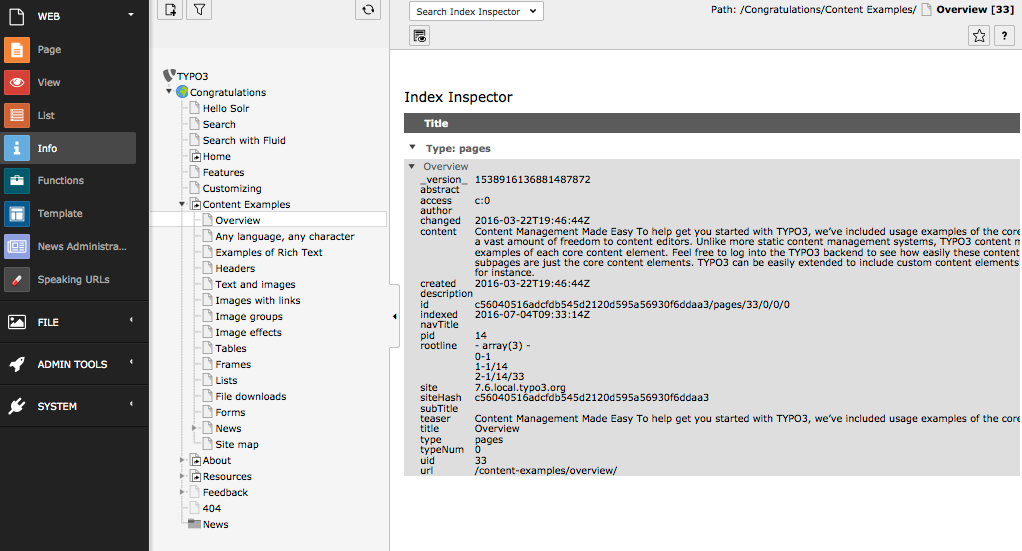This screenshot has width=1022, height=551.
Task: Open the Search Index Inspector dropdown
Action: pos(476,12)
